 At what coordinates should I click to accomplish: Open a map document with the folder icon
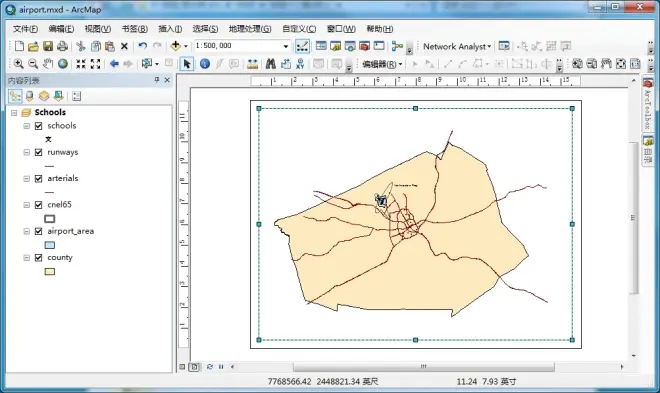(33, 46)
